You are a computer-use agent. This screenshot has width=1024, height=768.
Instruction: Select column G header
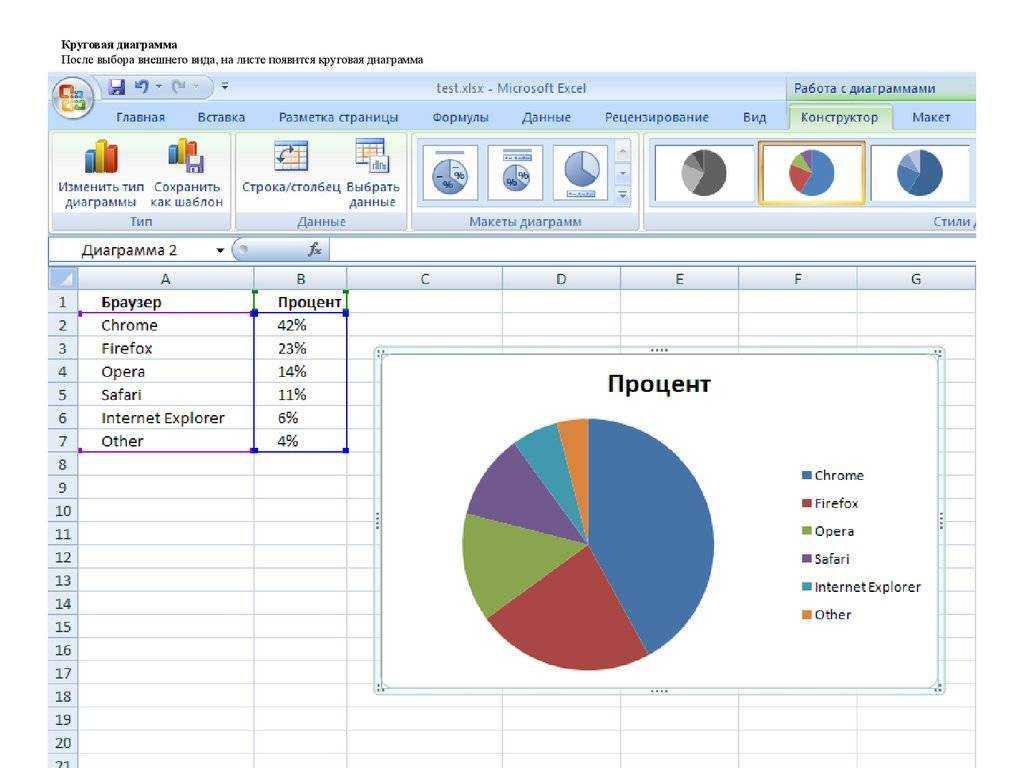[916, 279]
